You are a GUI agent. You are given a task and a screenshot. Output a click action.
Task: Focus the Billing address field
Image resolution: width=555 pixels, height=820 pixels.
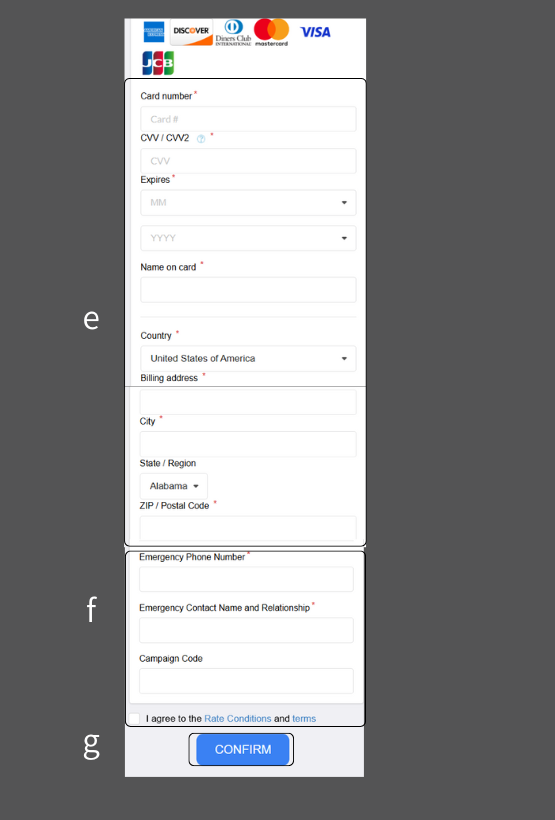248,402
